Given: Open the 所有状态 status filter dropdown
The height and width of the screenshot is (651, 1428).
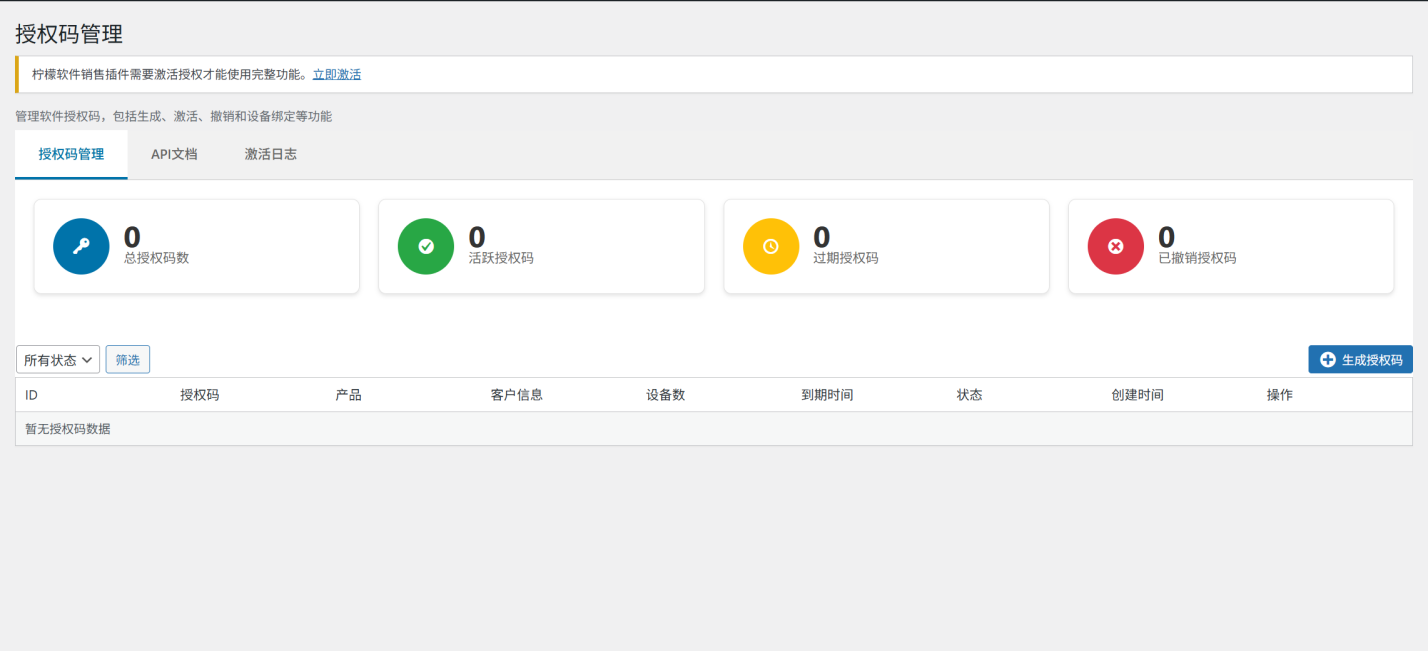Looking at the screenshot, I should pyautogui.click(x=58, y=360).
